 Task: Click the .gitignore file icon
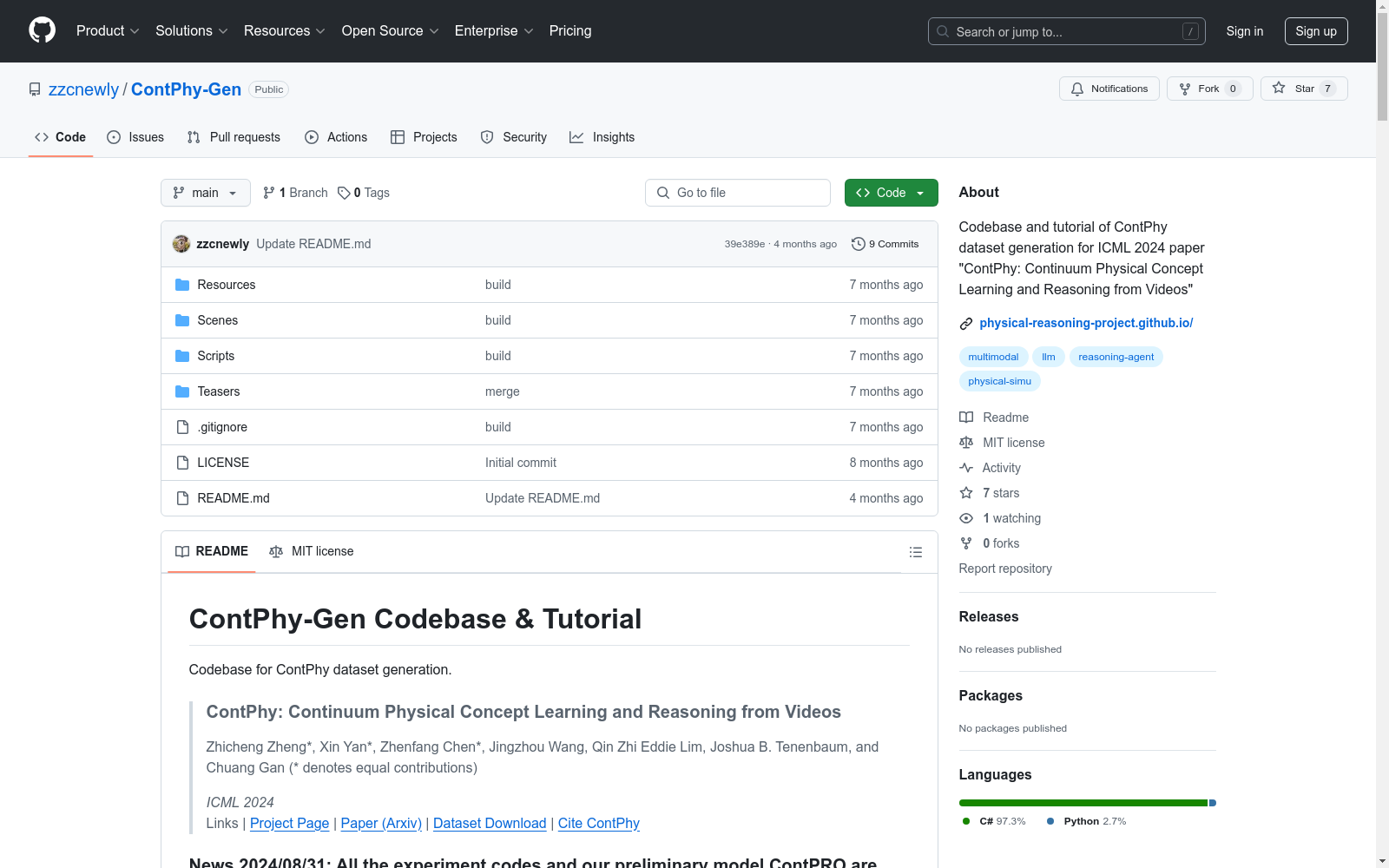[x=182, y=427]
